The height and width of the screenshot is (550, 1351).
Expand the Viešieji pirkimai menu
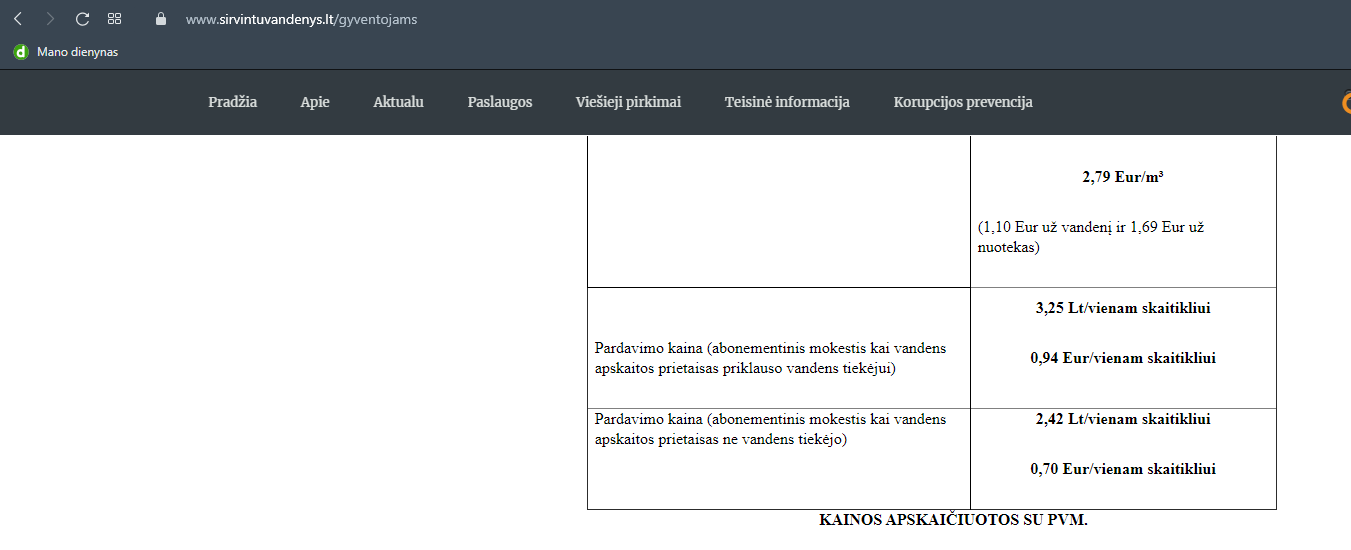(x=628, y=102)
